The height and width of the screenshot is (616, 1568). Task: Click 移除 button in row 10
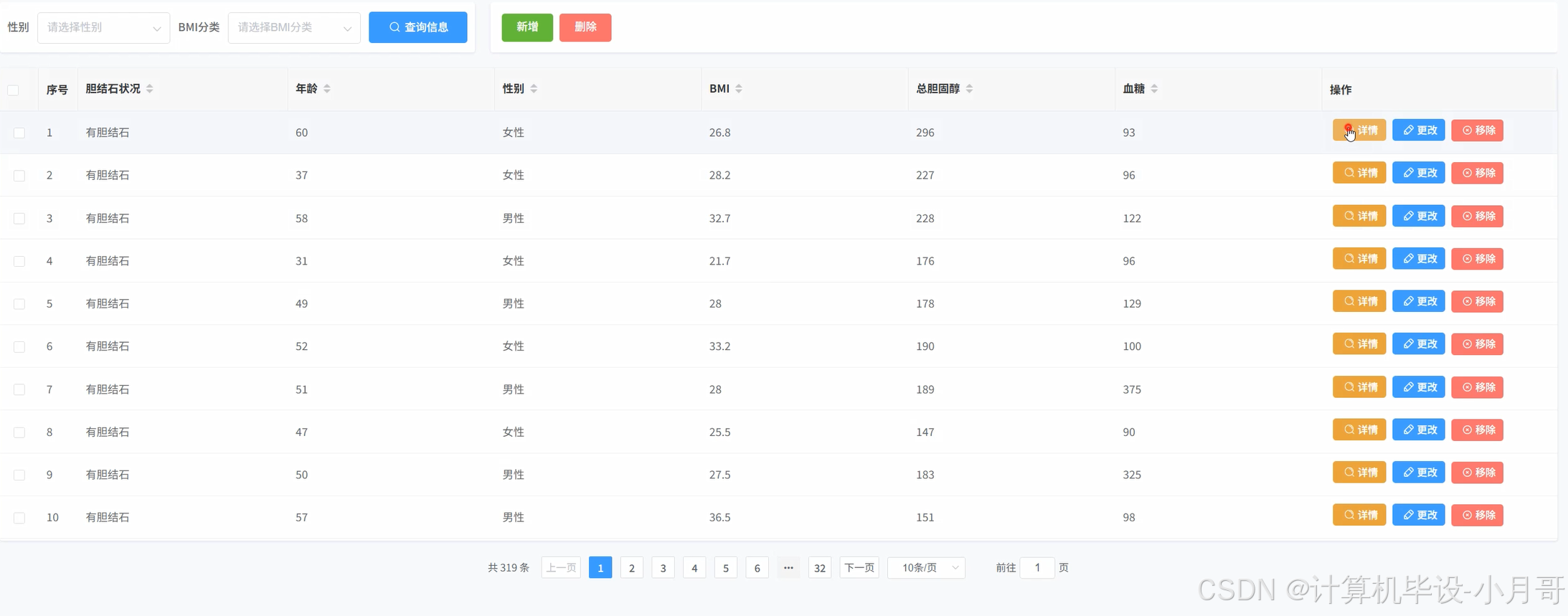coord(1478,515)
